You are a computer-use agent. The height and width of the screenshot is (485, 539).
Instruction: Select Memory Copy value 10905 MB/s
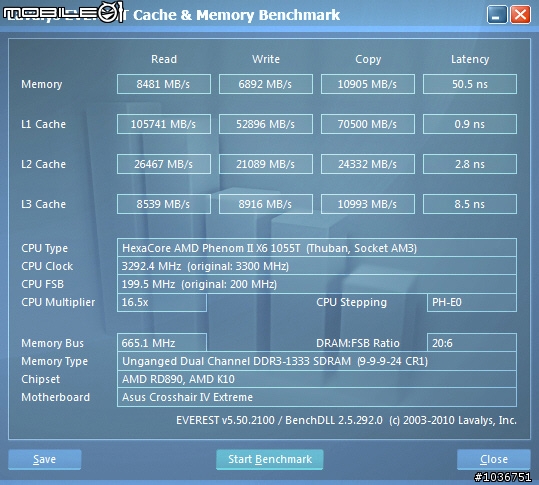click(x=368, y=84)
